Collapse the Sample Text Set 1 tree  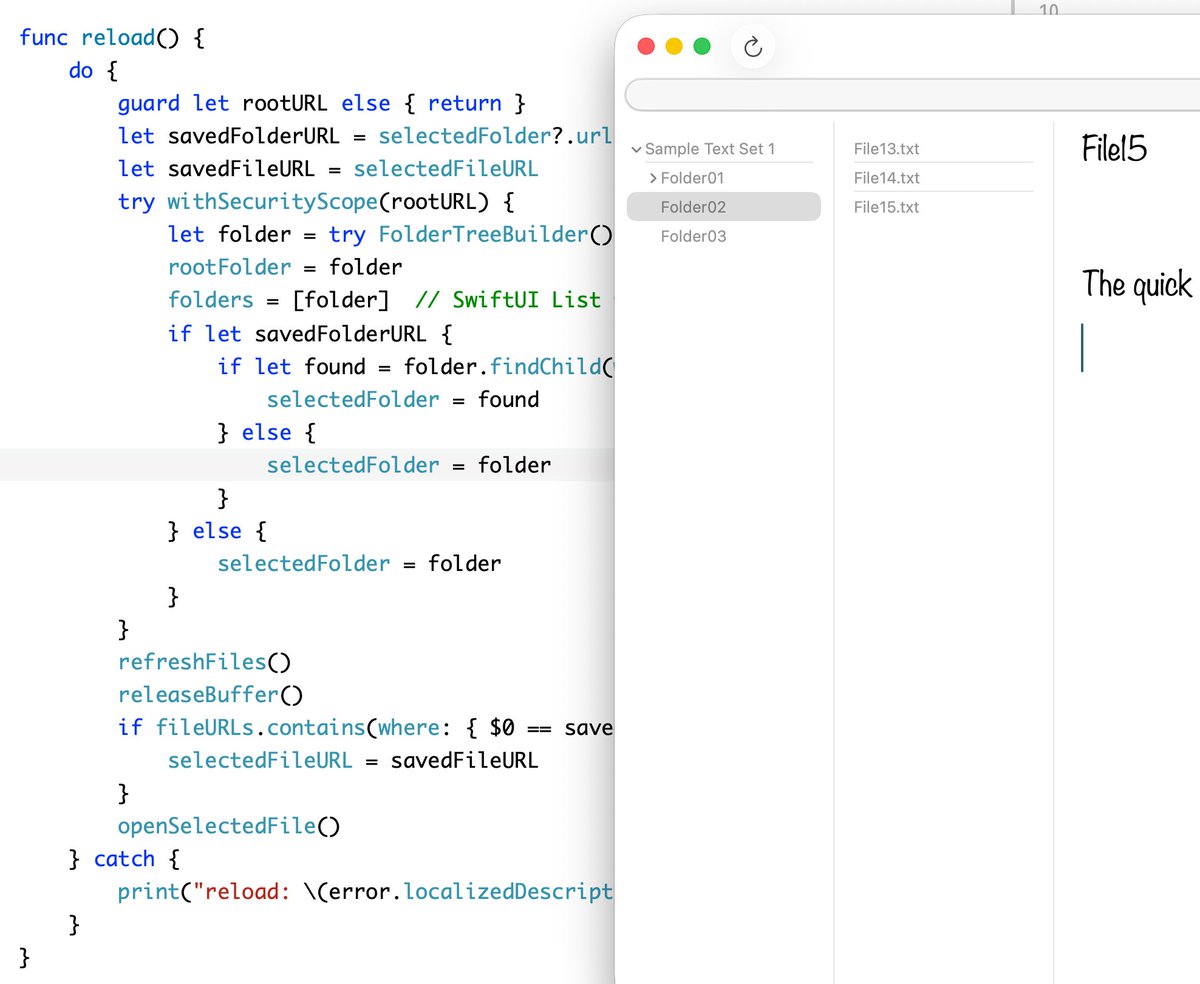click(x=636, y=149)
